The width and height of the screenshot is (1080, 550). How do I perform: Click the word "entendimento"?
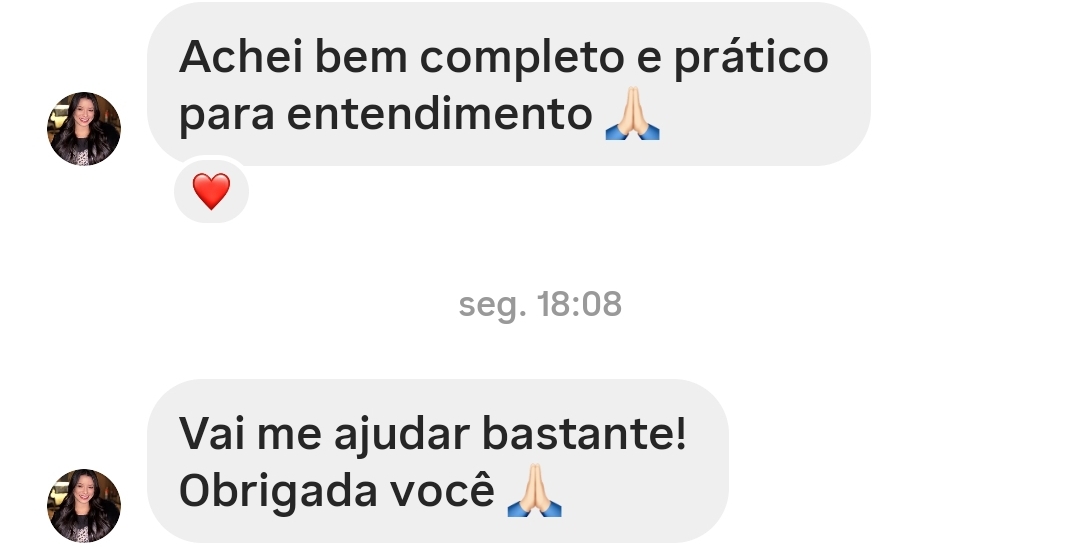click(x=439, y=114)
